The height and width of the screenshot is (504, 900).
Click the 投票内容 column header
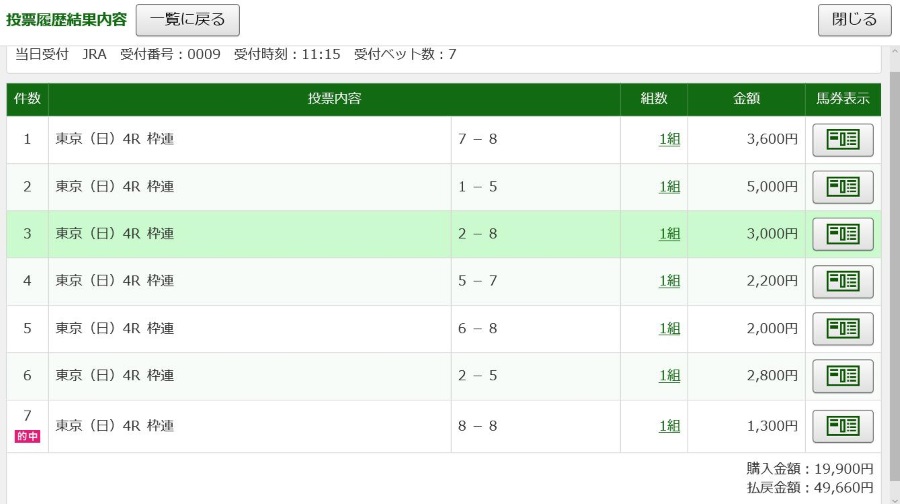pos(334,99)
